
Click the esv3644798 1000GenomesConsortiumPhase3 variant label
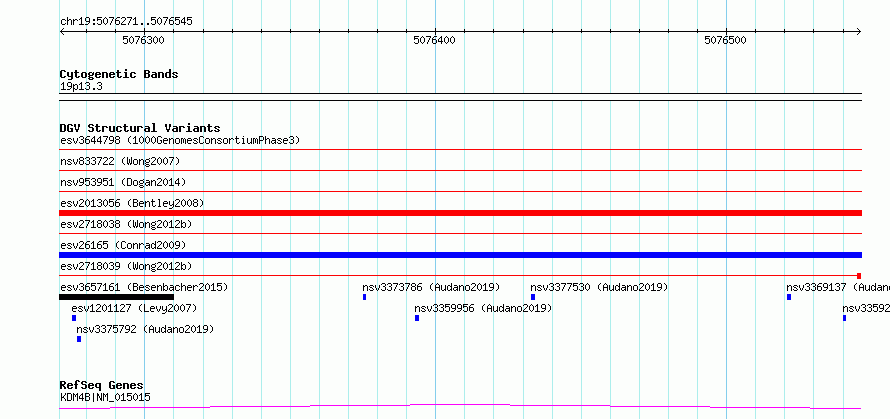click(180, 140)
